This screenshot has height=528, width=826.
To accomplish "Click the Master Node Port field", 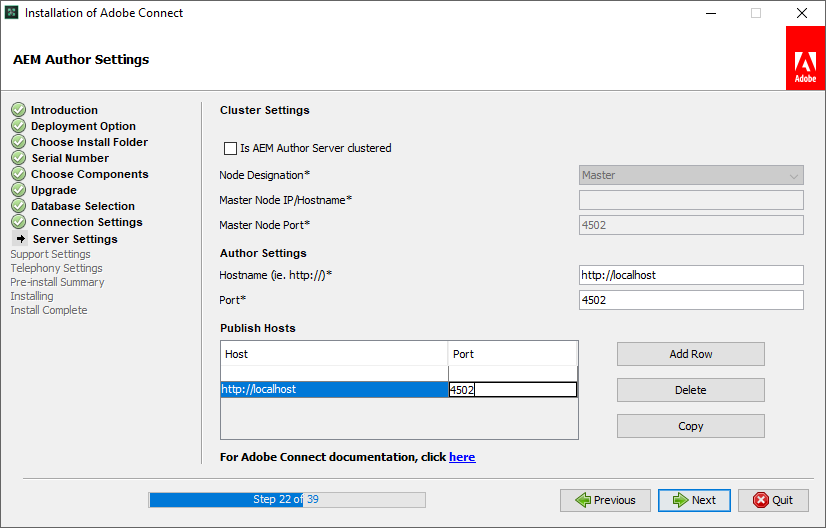I will (691, 225).
